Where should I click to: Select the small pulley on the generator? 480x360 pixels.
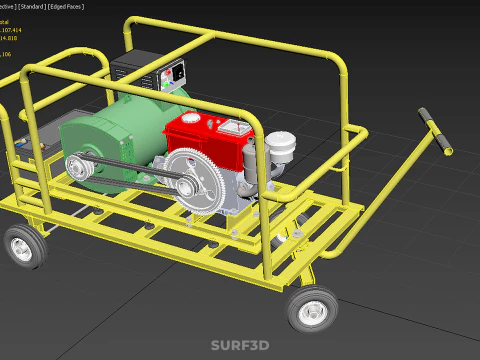click(78, 168)
